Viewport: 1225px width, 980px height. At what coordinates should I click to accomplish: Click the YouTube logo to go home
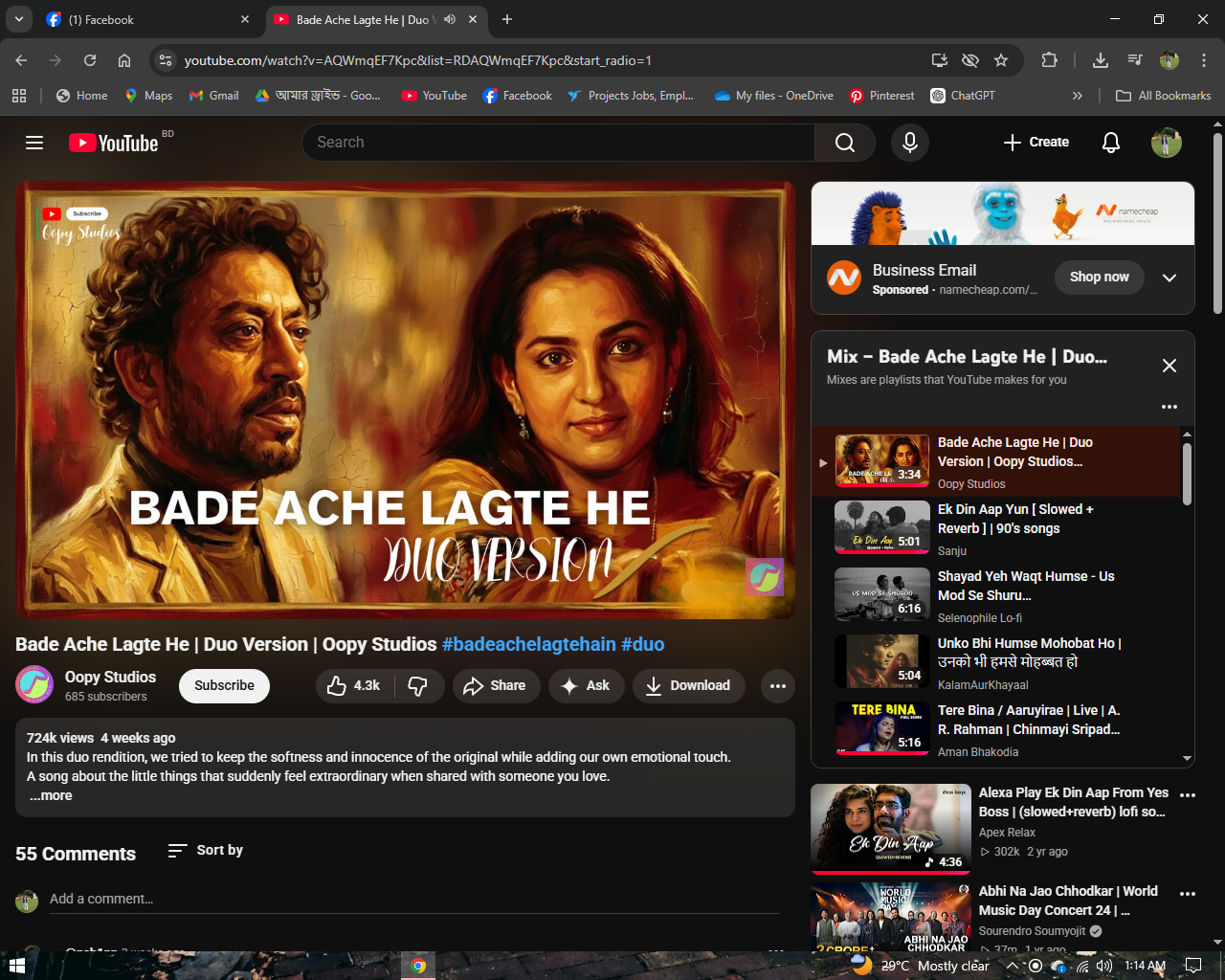pos(114,143)
